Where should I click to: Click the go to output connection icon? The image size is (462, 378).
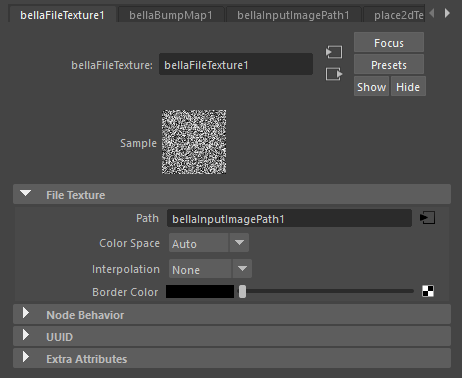(x=334, y=74)
